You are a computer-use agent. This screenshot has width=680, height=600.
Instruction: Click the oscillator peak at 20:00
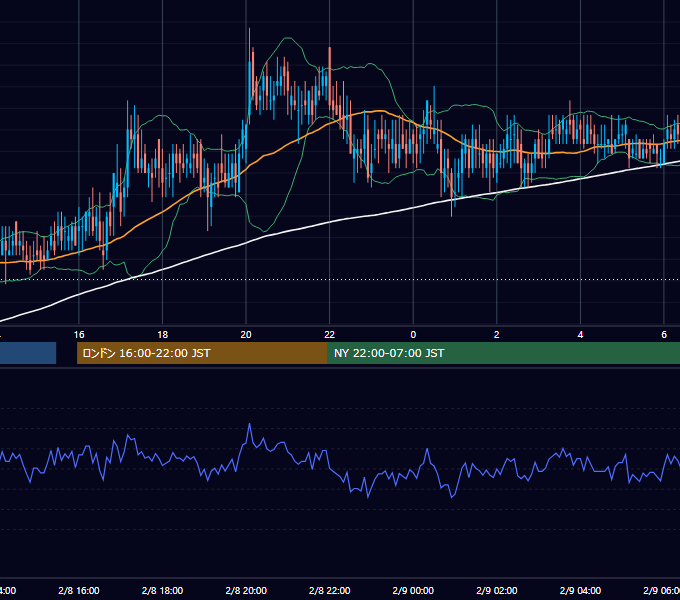[249, 424]
